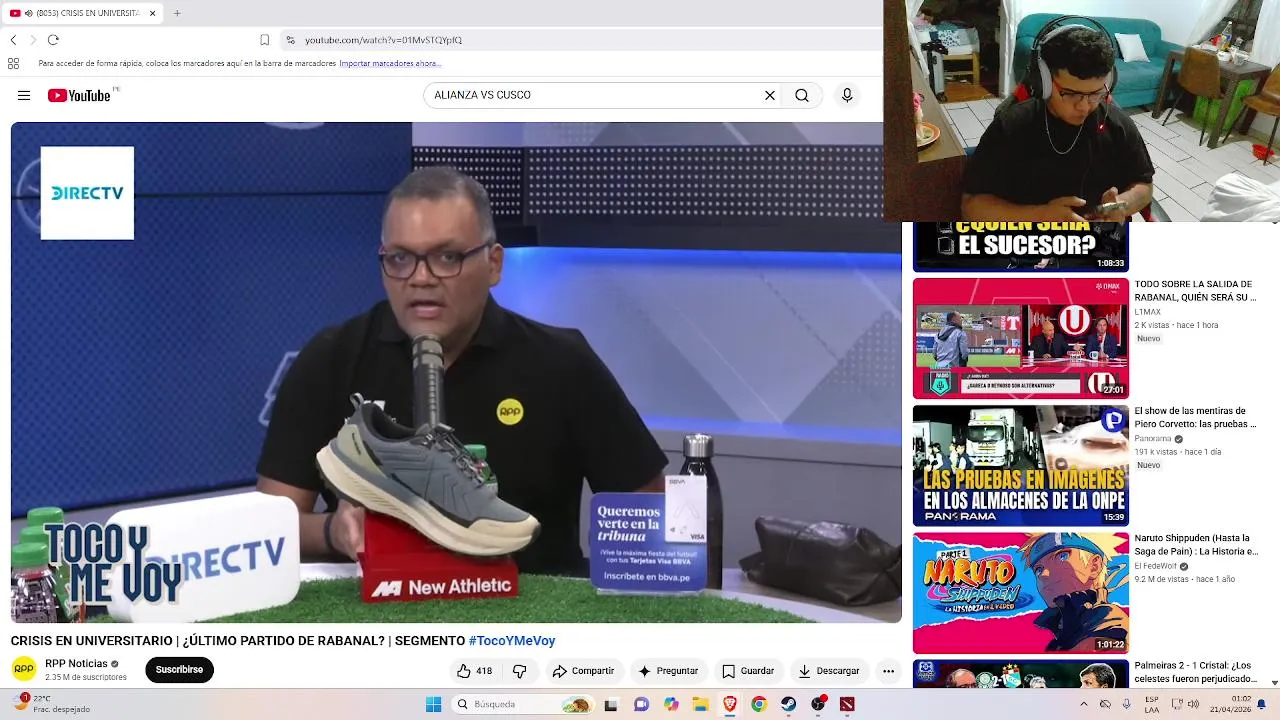Open Microsoft Copilot in the taskbar

point(671,704)
